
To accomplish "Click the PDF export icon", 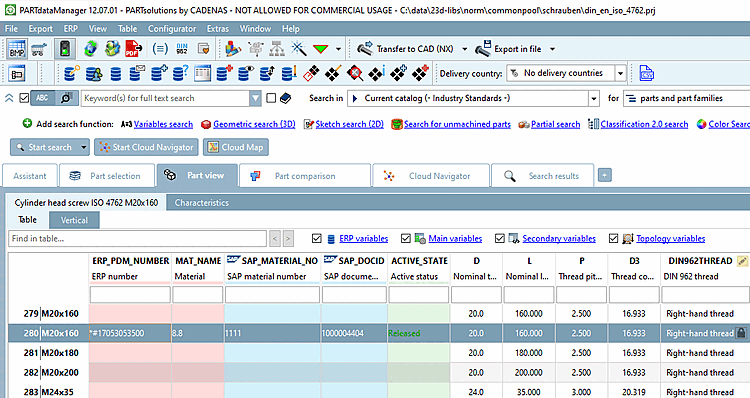I will [133, 49].
